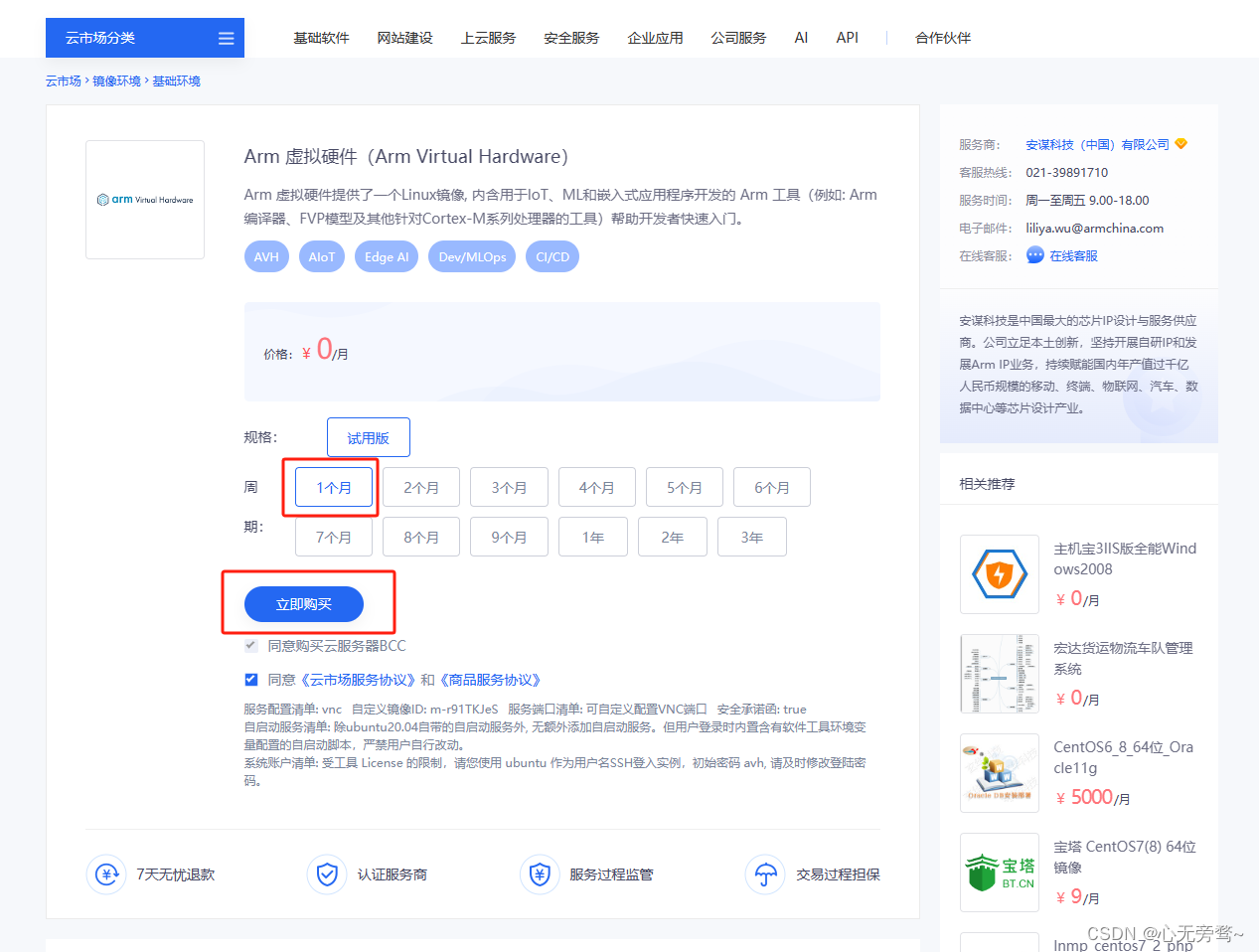This screenshot has height=952, width=1259.
Task: Click the 7天无忧退款 refund icon
Action: pos(106,874)
